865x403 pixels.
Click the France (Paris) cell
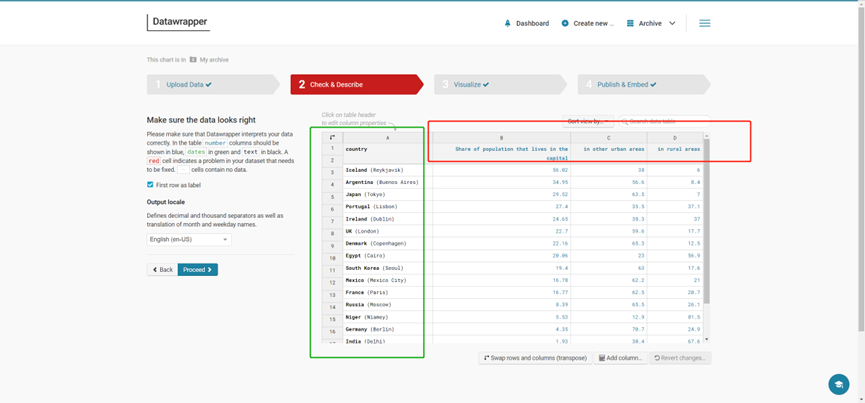(387, 293)
